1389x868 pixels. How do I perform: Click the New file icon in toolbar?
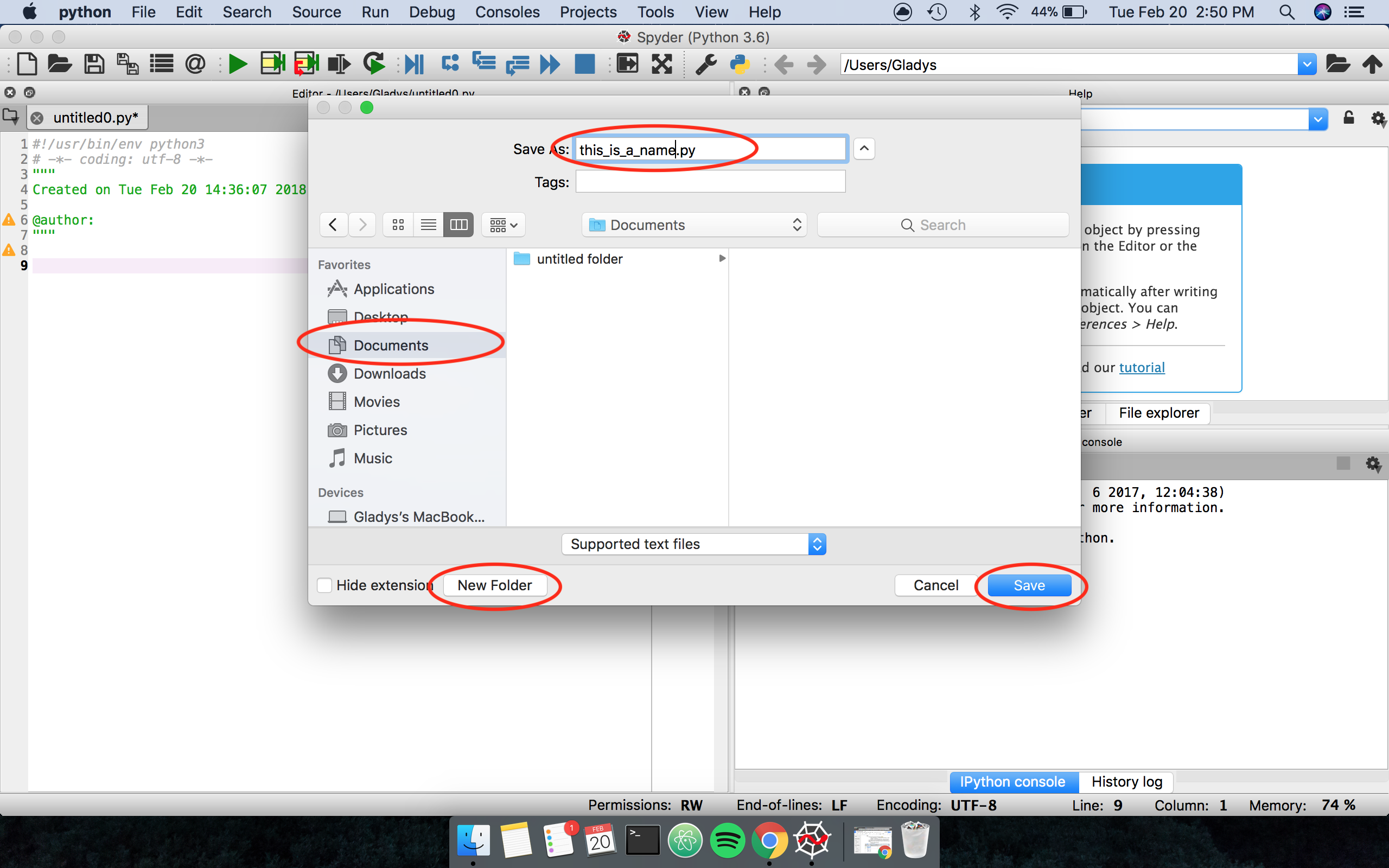(25, 64)
